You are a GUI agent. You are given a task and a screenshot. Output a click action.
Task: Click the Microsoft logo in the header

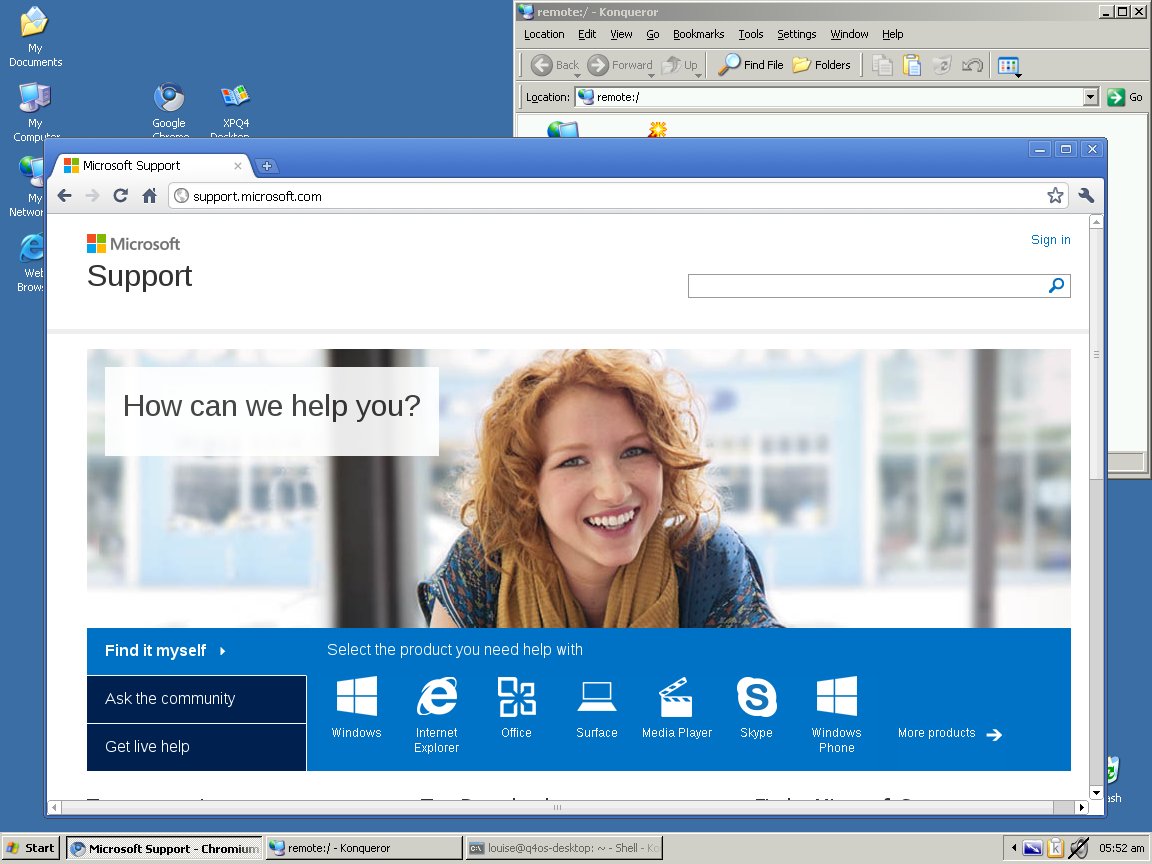click(133, 243)
